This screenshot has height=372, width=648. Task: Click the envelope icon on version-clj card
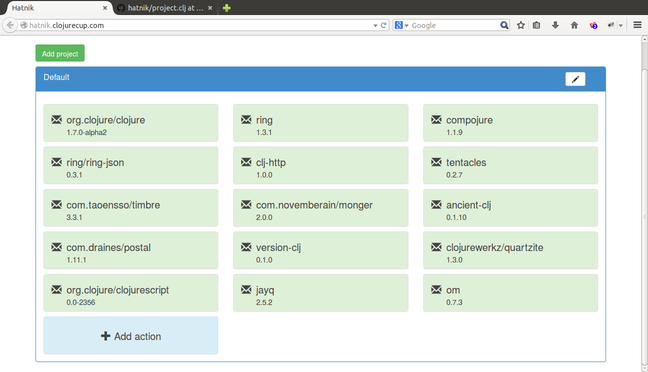pos(246,247)
